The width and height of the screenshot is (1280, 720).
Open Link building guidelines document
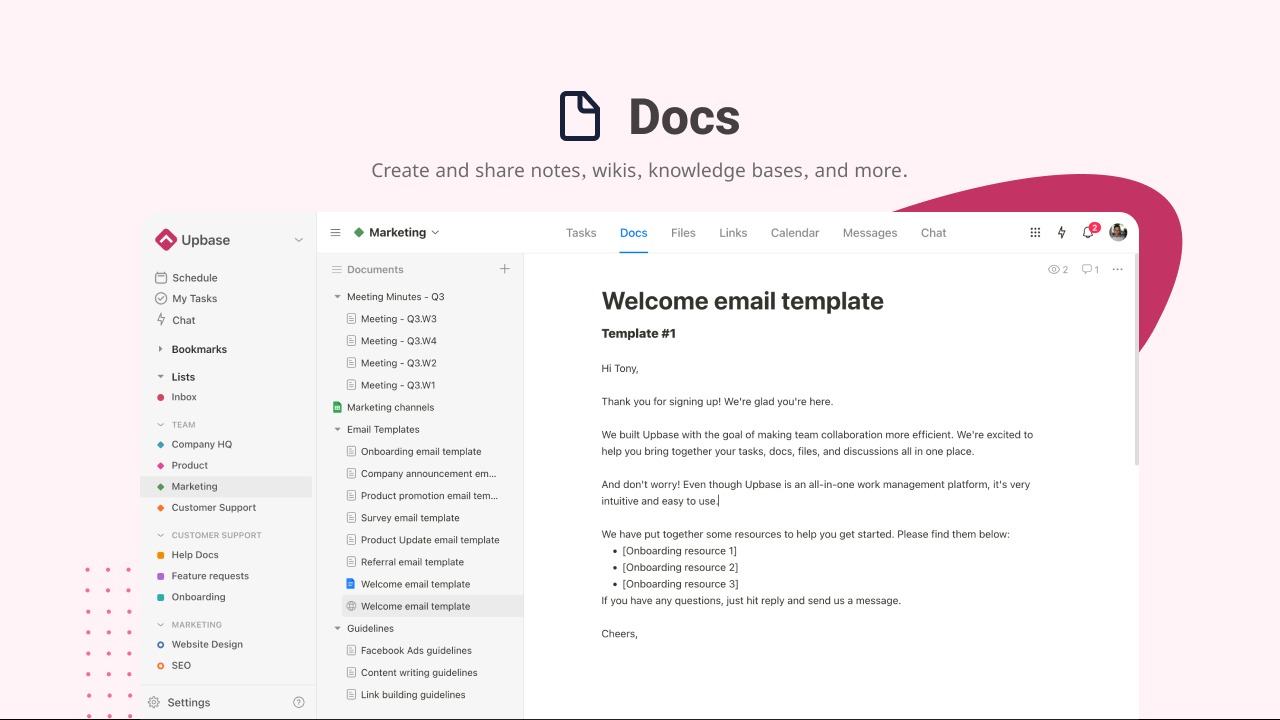pyautogui.click(x=405, y=695)
